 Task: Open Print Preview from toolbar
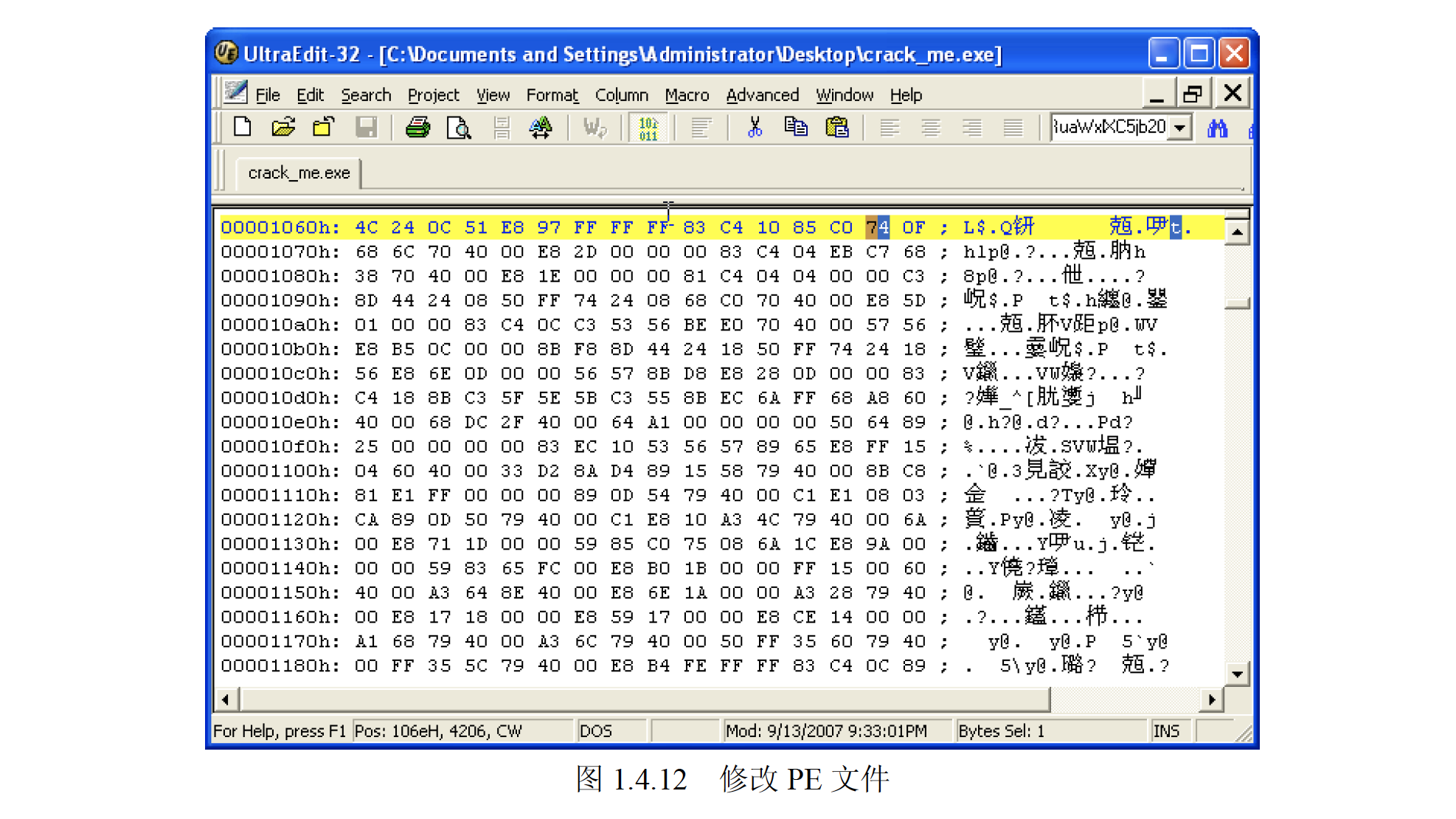(458, 128)
